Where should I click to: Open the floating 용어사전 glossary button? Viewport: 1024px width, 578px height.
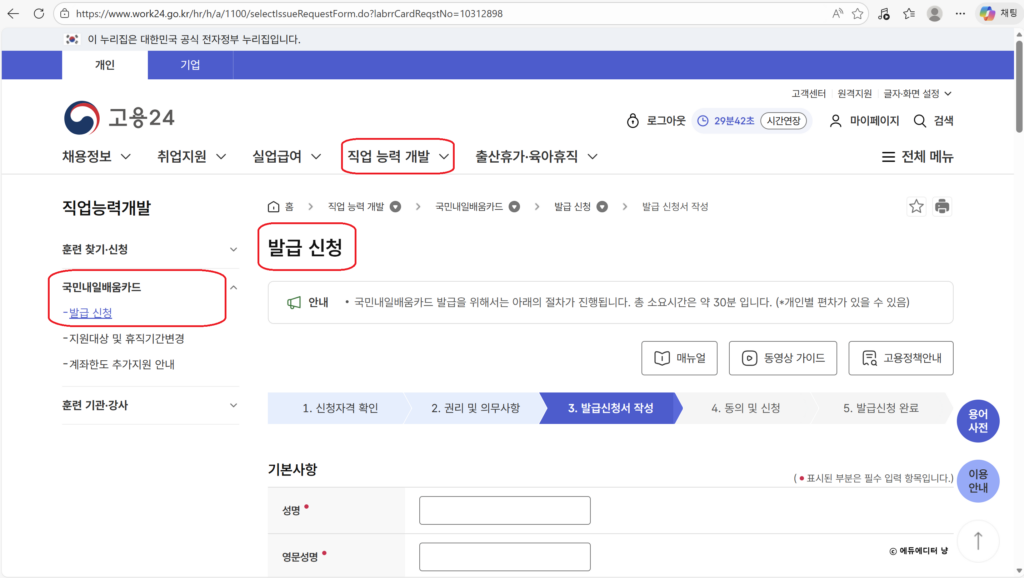[x=977, y=421]
